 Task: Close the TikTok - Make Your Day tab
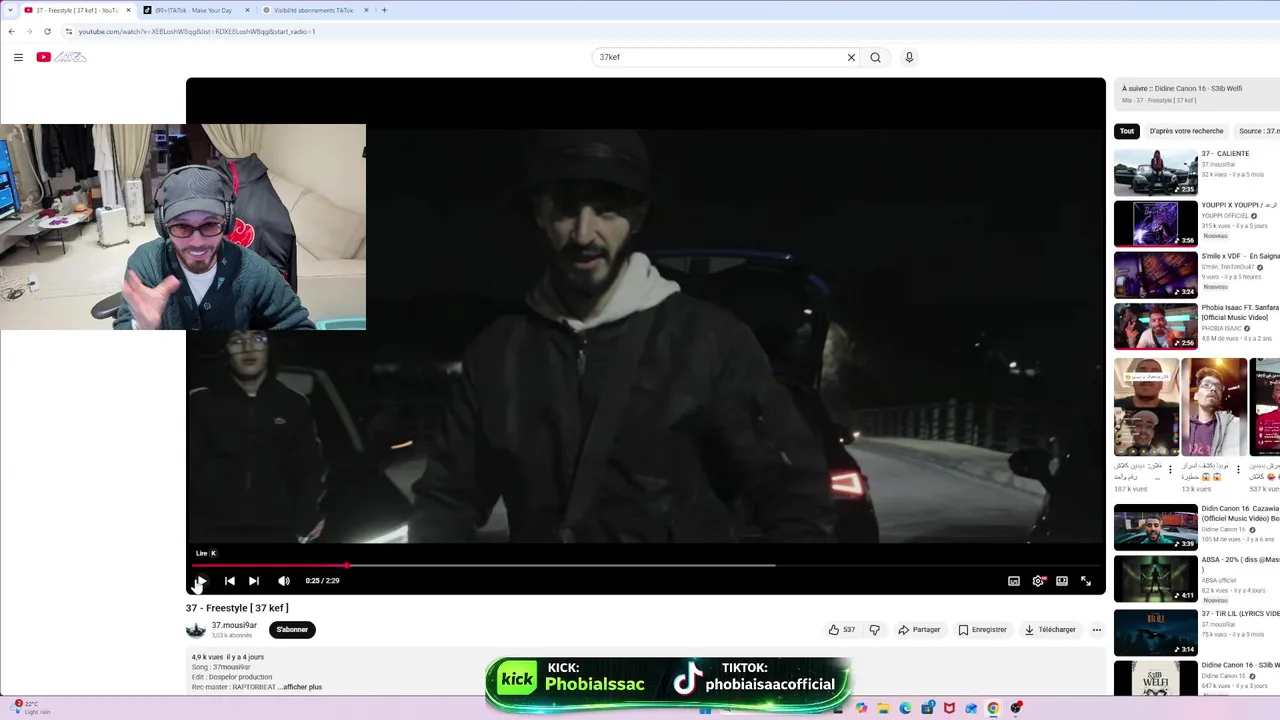pyautogui.click(x=247, y=10)
